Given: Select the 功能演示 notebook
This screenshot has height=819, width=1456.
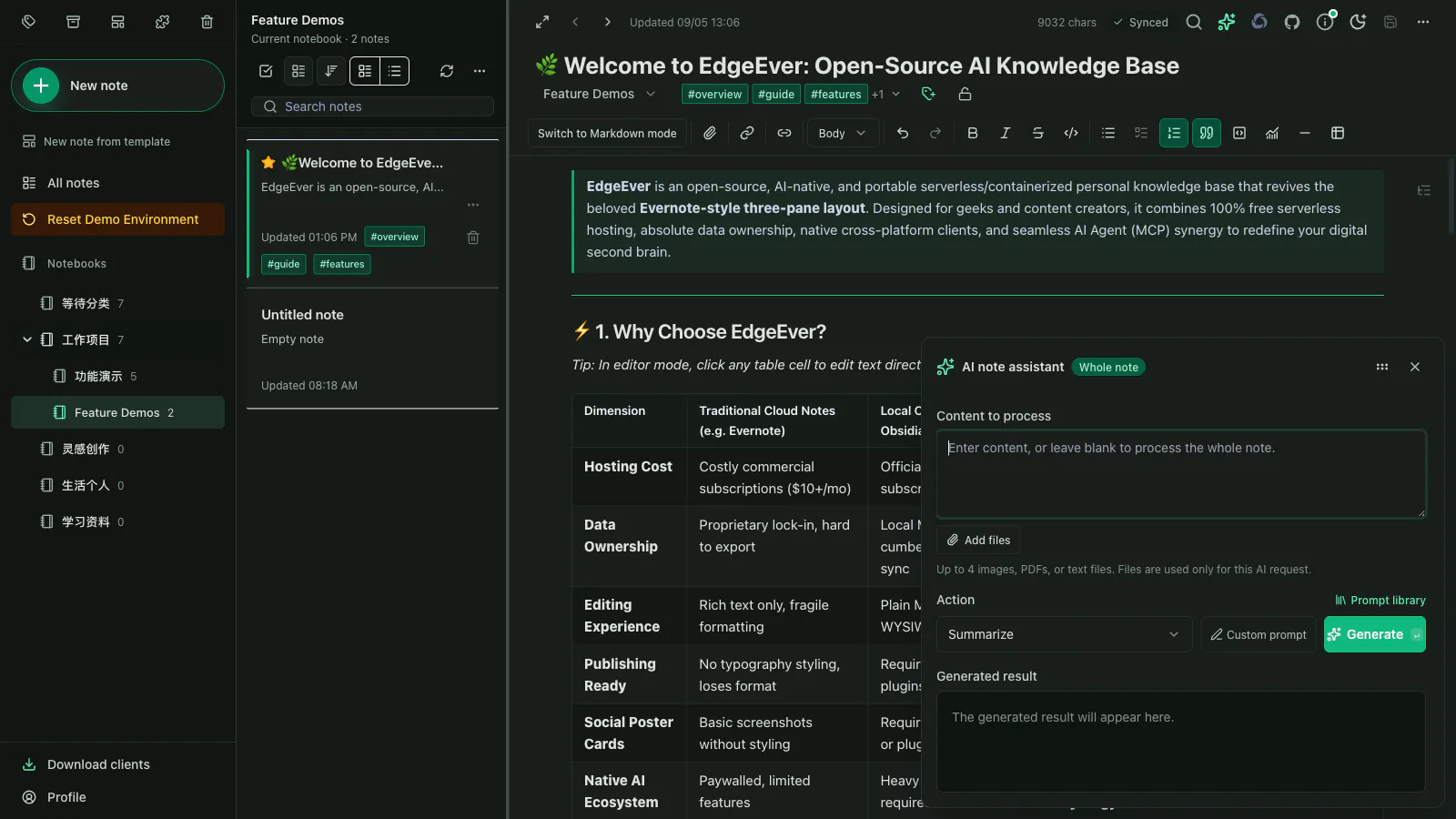Looking at the screenshot, I should tap(117, 376).
